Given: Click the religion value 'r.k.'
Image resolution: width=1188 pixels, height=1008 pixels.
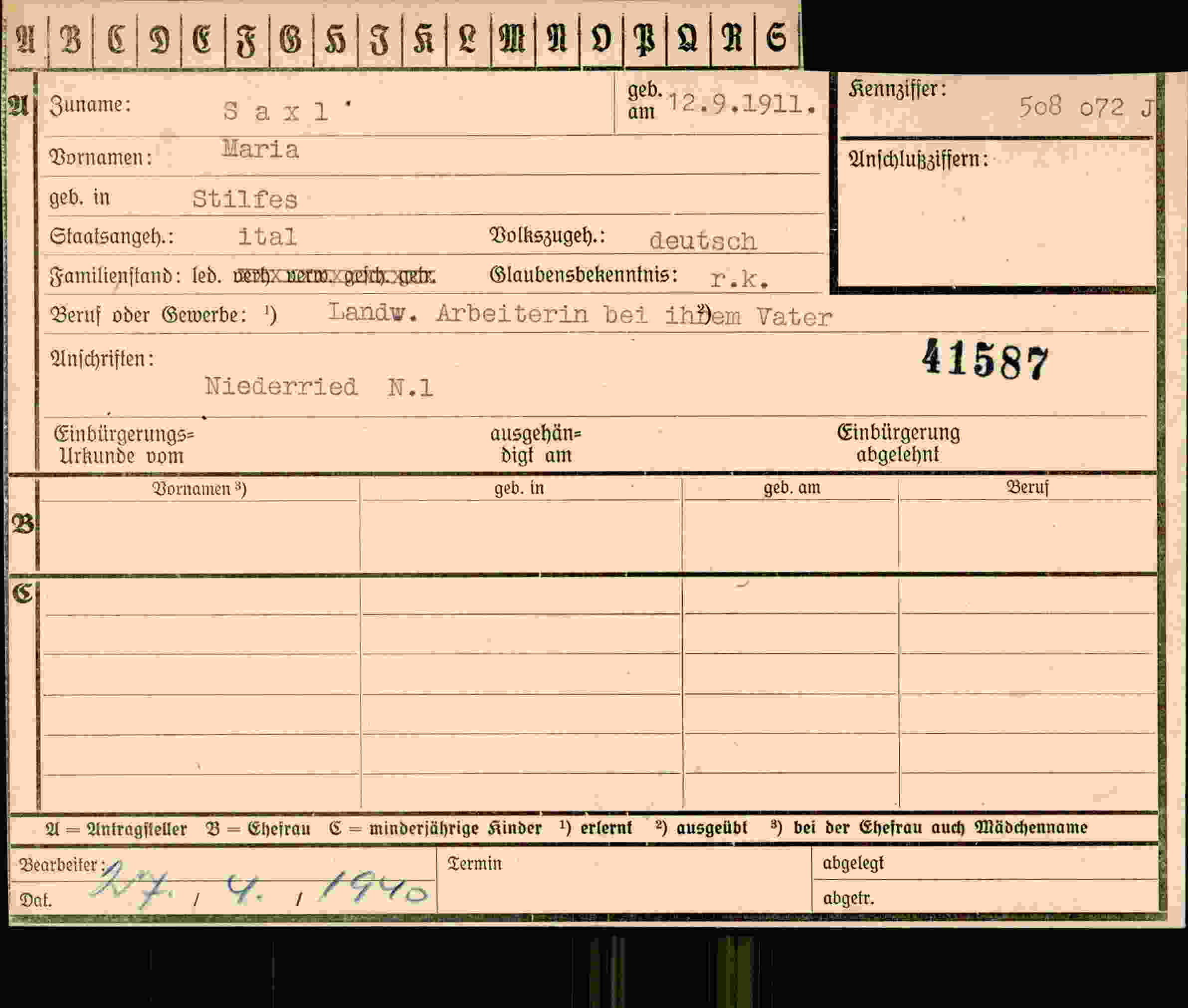Looking at the screenshot, I should pos(739,279).
